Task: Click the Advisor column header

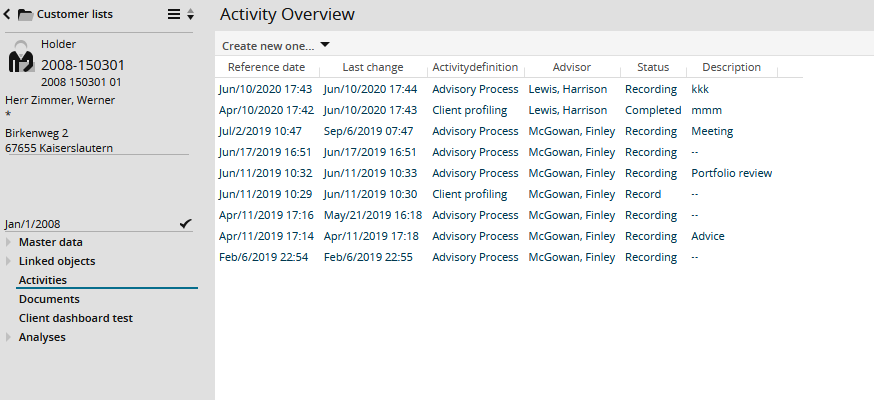Action: click(571, 68)
